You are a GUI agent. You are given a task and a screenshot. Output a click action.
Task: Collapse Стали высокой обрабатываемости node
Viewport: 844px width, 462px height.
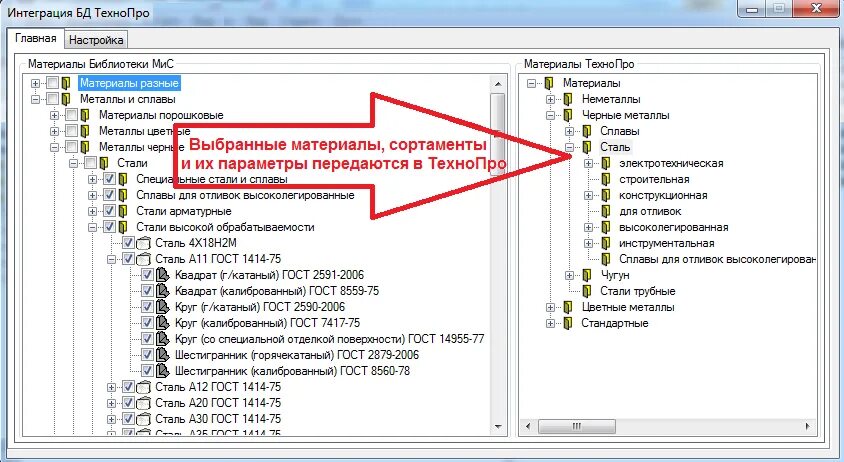click(93, 227)
